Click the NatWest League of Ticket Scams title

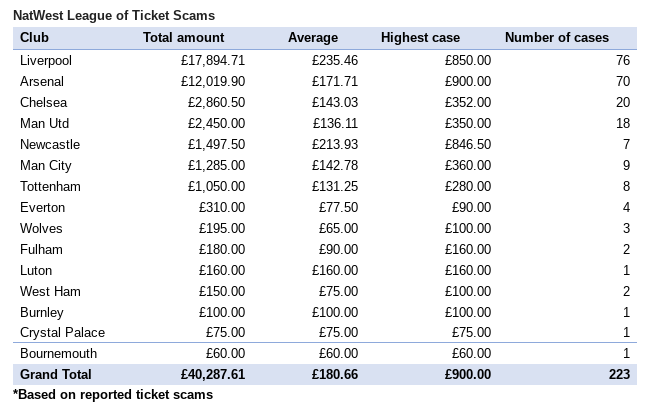pos(113,16)
